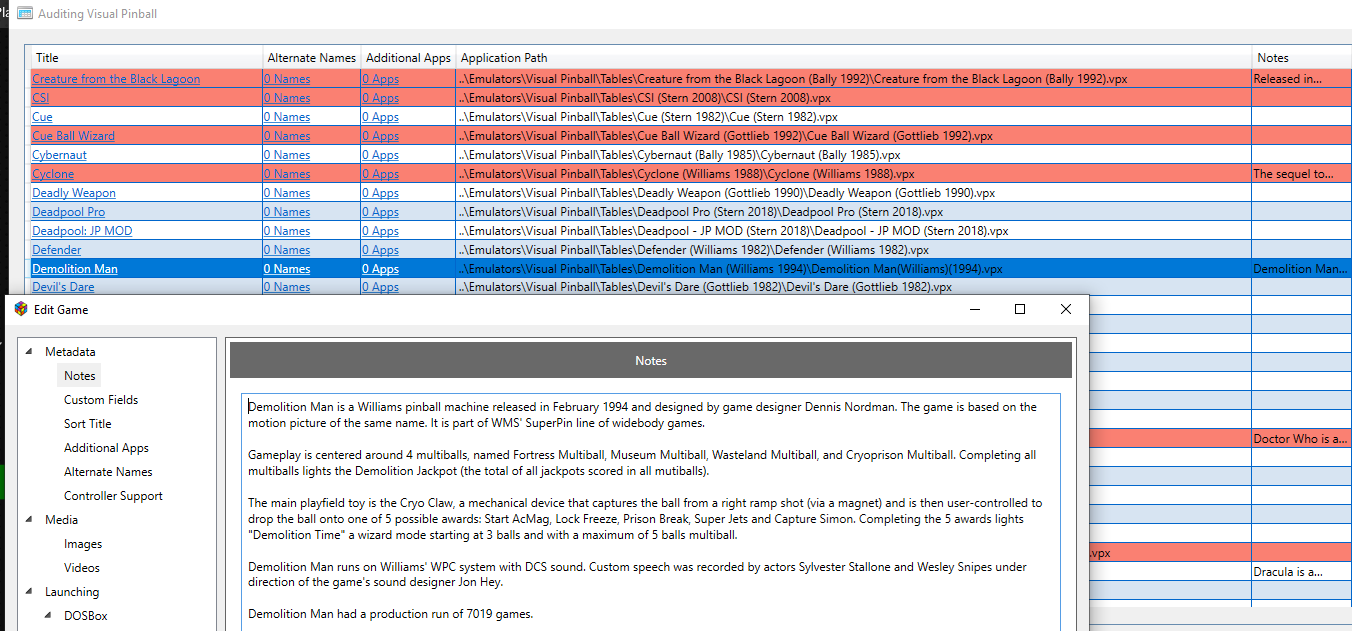
Task: Select Videos under Media
Action: pos(82,568)
